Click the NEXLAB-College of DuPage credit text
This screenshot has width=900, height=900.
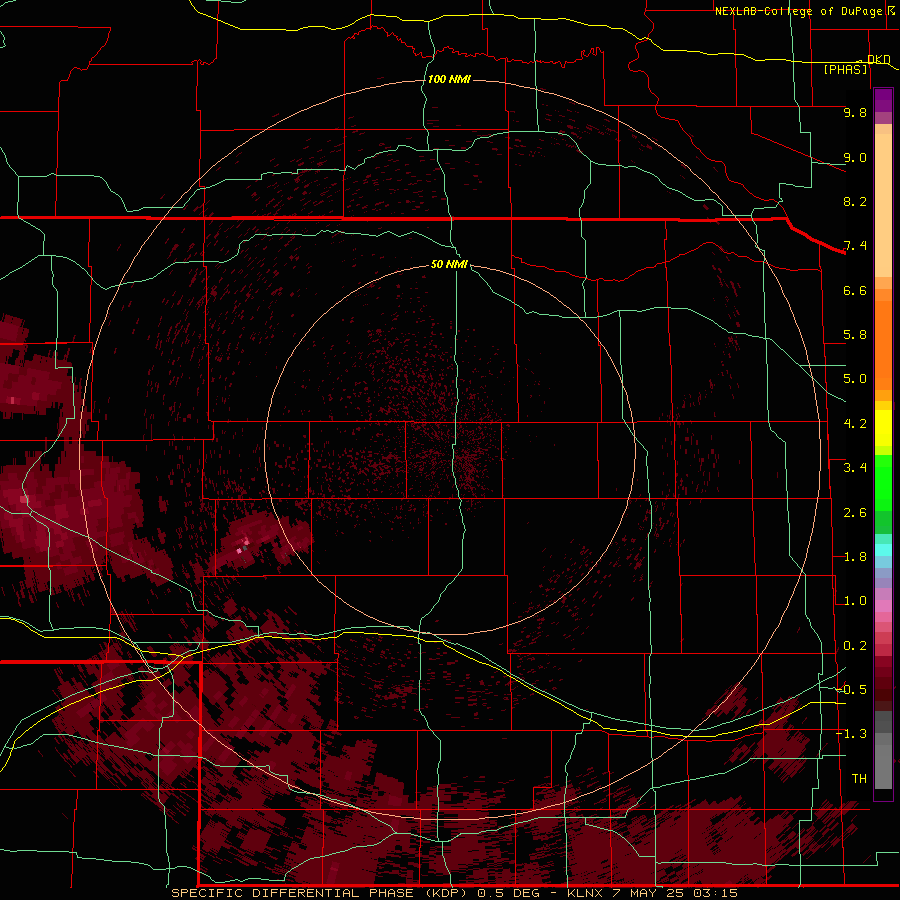click(x=799, y=11)
